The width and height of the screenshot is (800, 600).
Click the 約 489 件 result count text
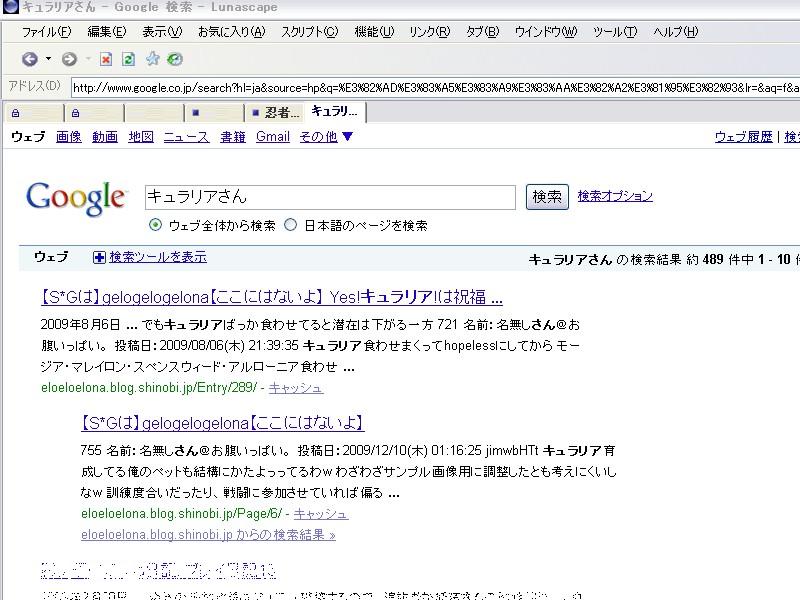pyautogui.click(x=719, y=259)
